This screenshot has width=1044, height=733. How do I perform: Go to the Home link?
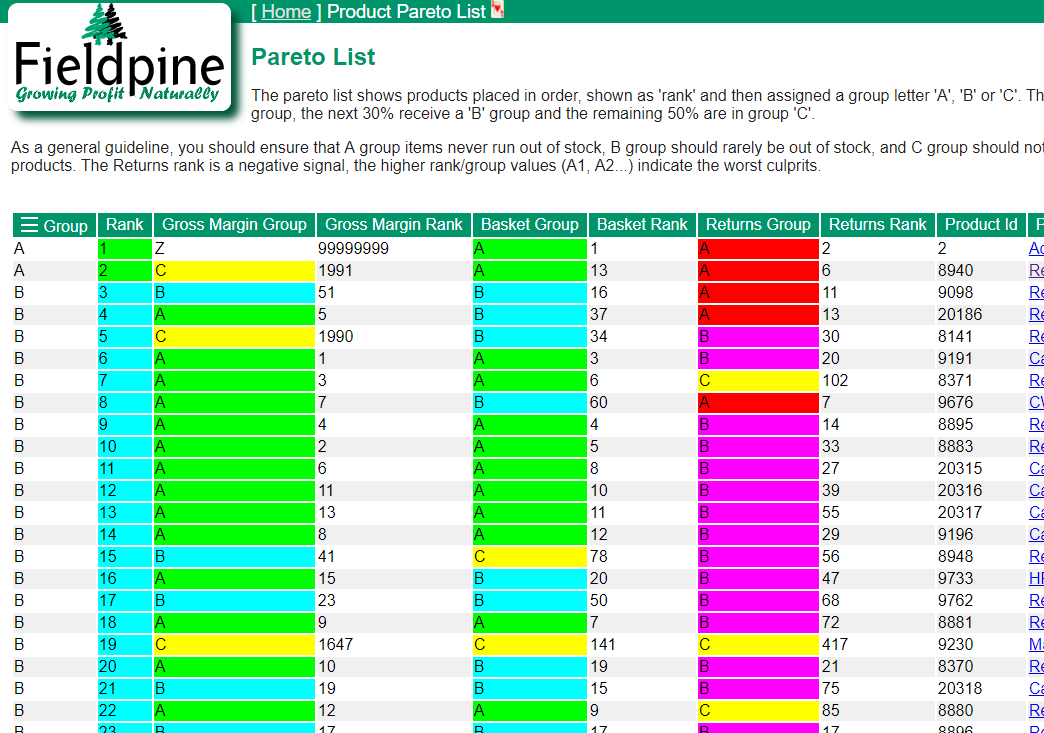coord(286,11)
